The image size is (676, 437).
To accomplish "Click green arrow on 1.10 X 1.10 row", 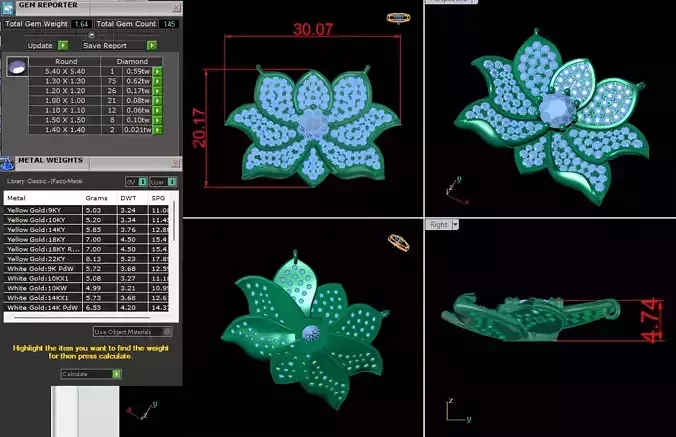I will 157,110.
